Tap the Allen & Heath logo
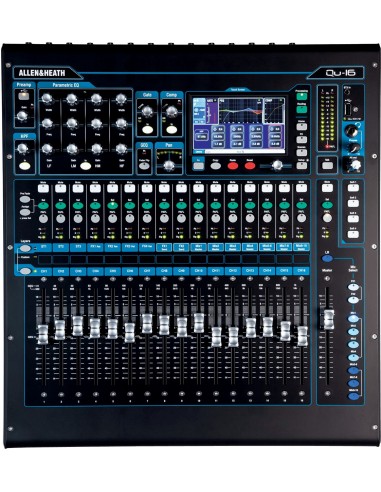This screenshot has width=381, height=492. tap(42, 73)
